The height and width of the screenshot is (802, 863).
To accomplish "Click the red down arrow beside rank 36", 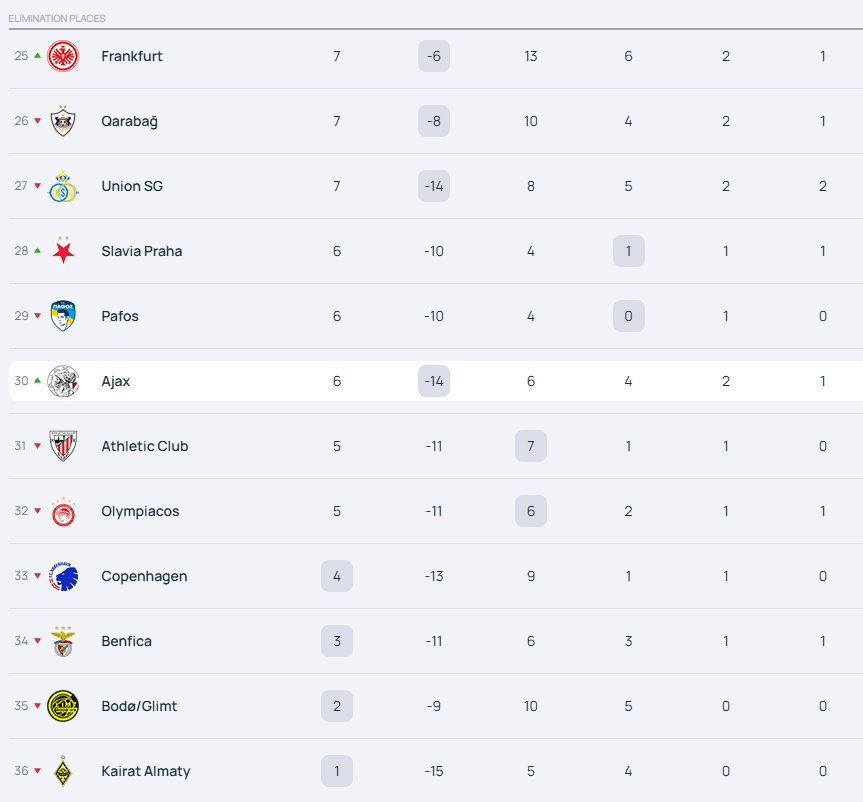I will (38, 771).
